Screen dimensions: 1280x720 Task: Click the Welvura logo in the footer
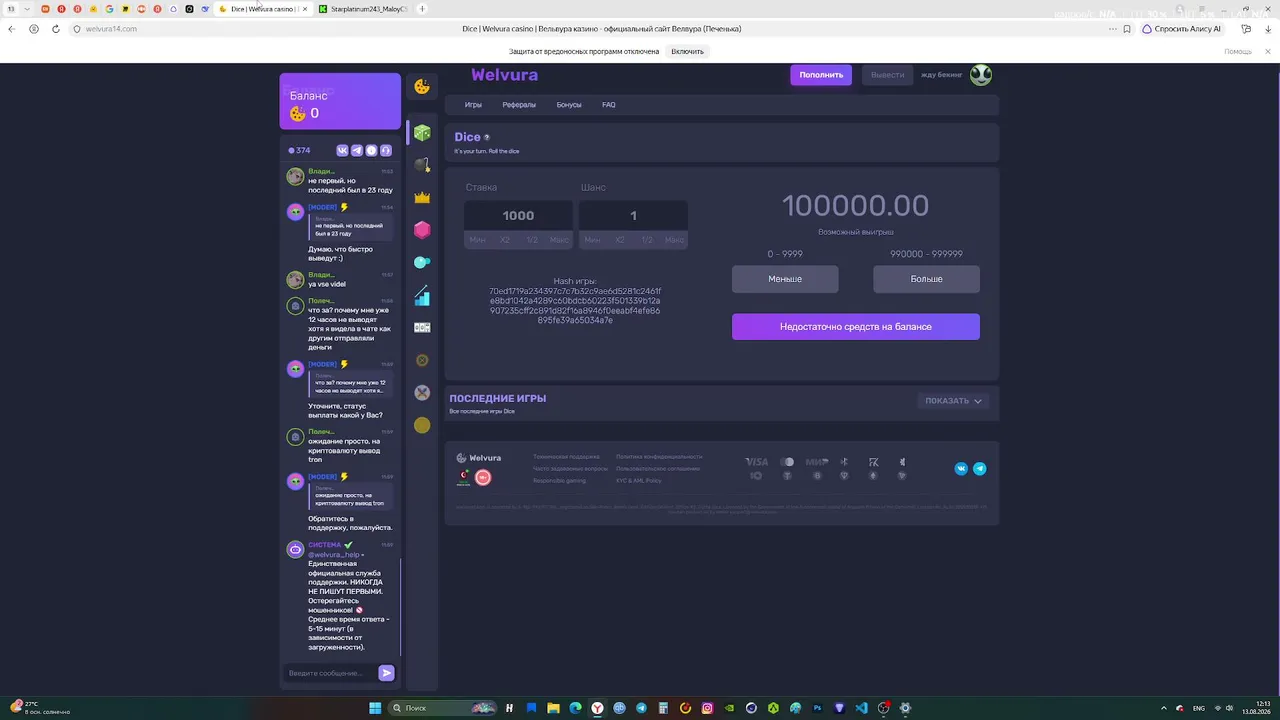[479, 458]
